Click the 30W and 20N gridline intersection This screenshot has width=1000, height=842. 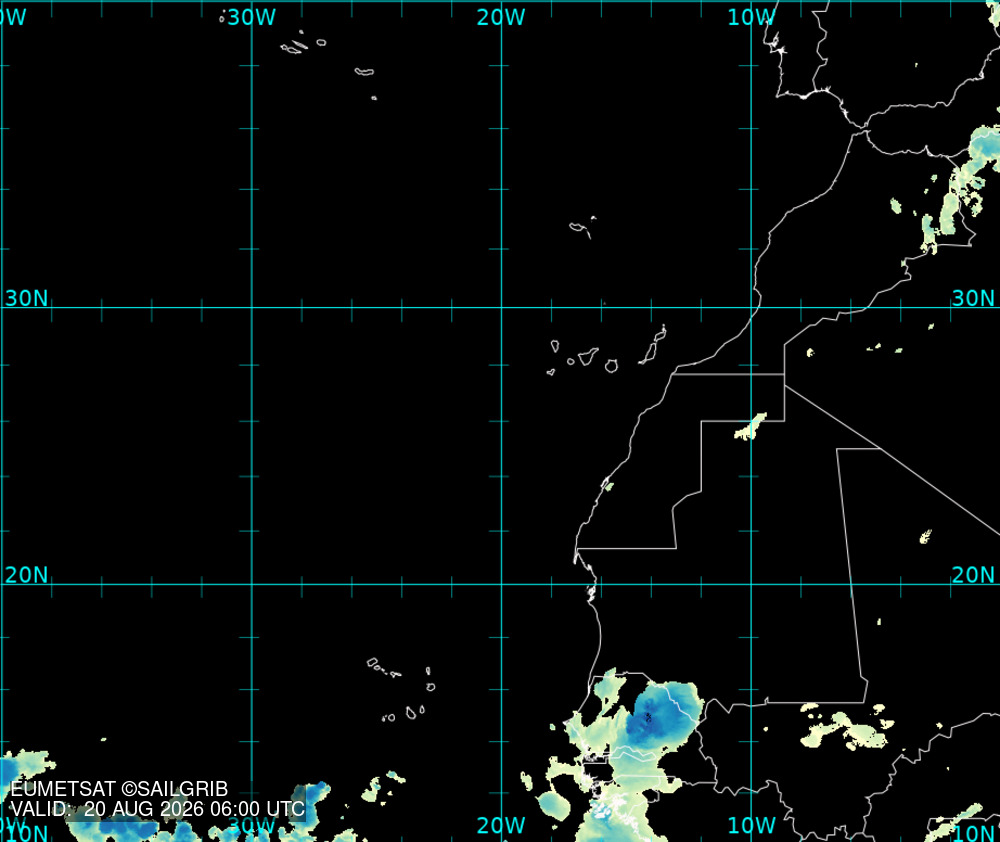[252, 584]
